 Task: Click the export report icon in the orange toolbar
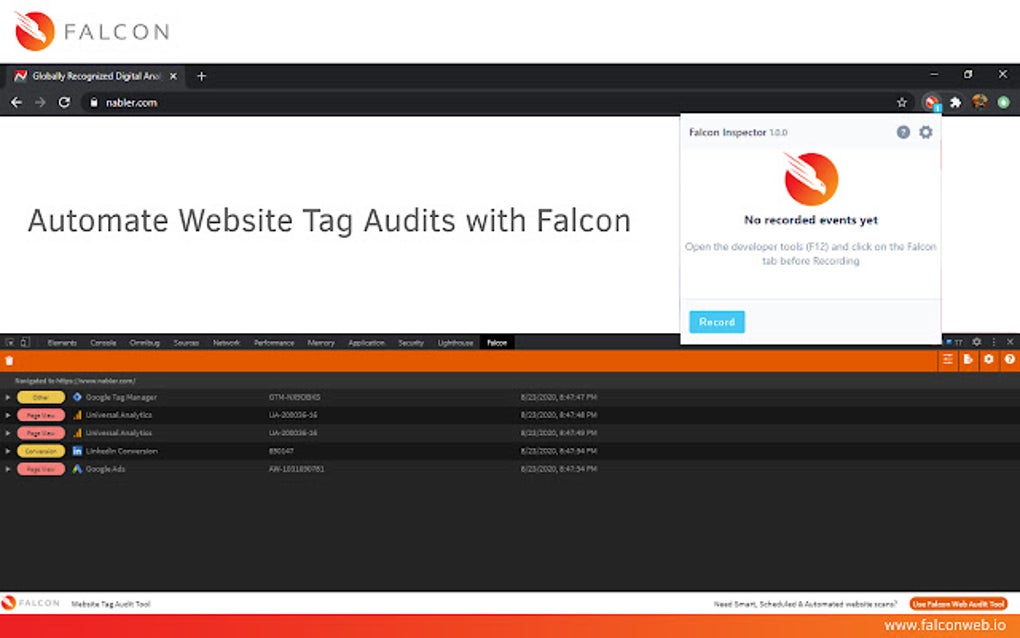(x=968, y=359)
